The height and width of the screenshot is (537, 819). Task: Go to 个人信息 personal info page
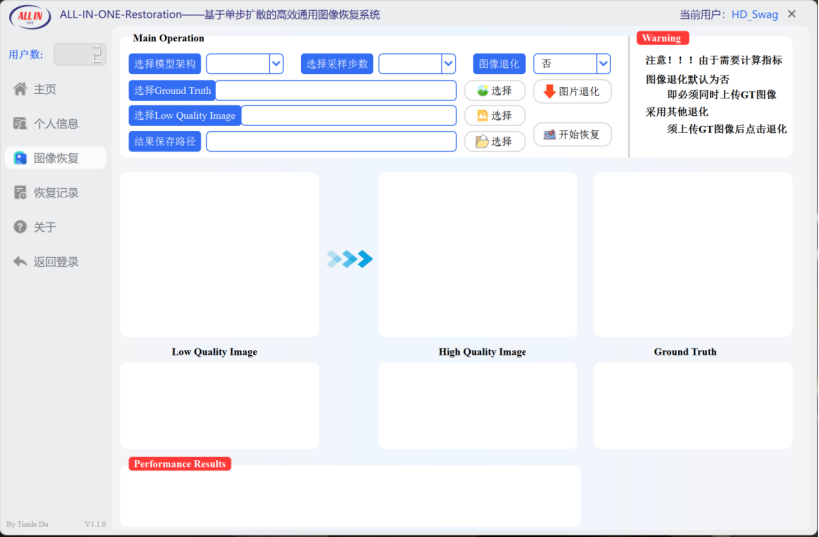pos(56,124)
